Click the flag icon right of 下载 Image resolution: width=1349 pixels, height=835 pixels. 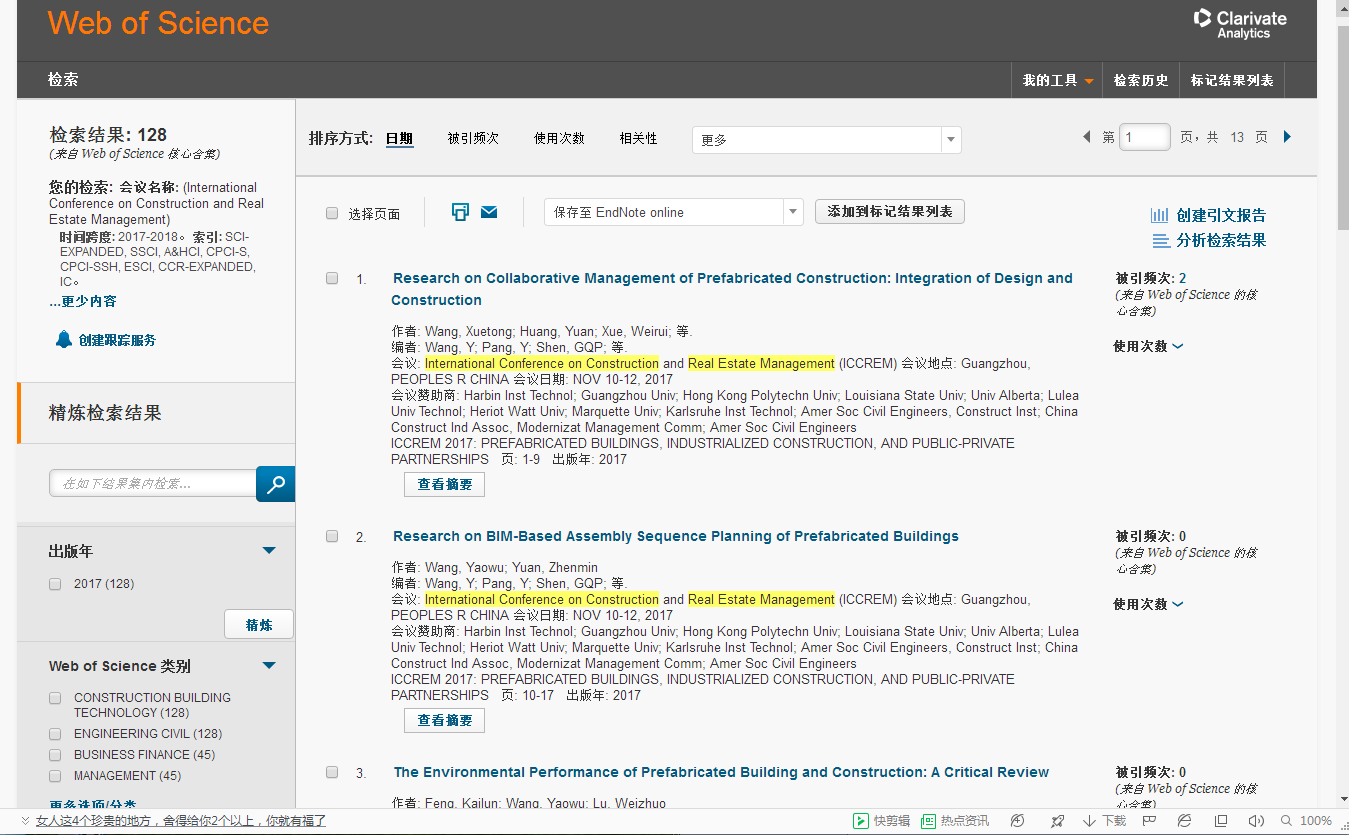(x=1151, y=821)
